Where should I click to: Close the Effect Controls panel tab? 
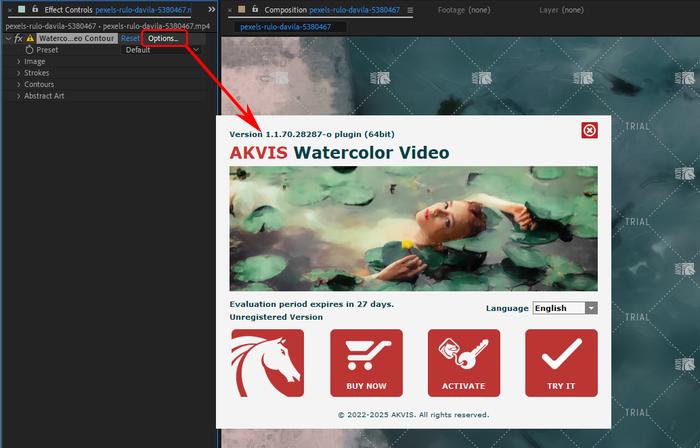tap(10, 10)
